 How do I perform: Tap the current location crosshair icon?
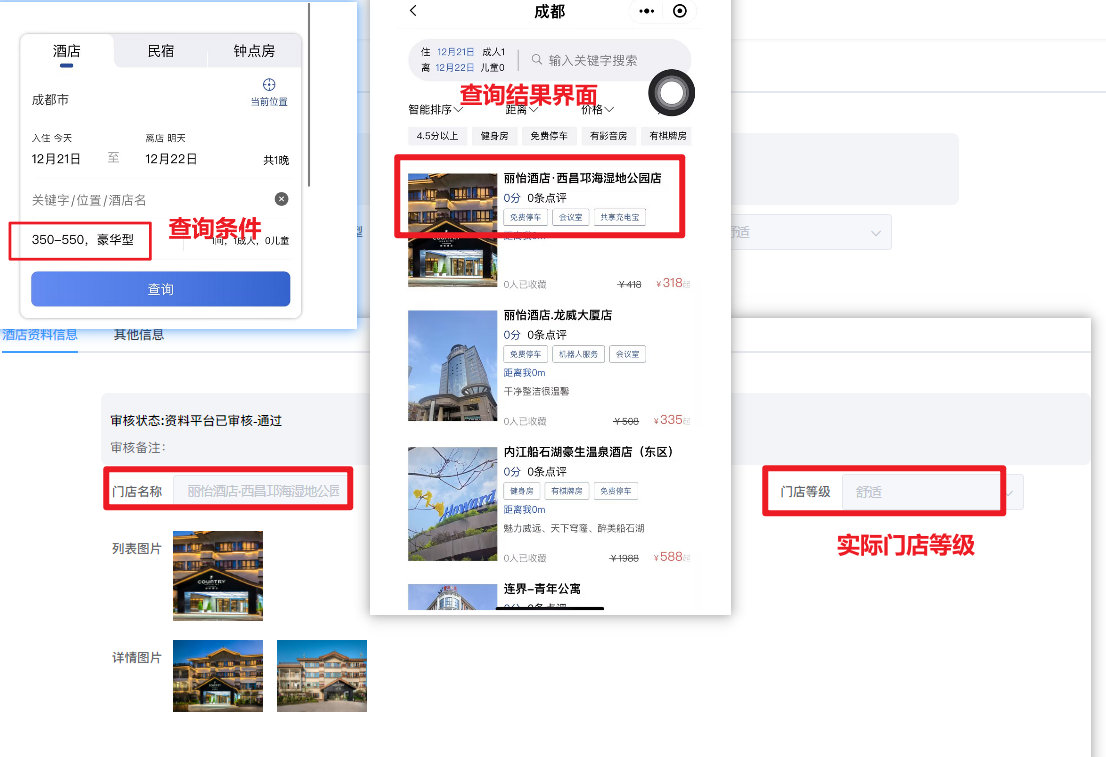(x=269, y=85)
